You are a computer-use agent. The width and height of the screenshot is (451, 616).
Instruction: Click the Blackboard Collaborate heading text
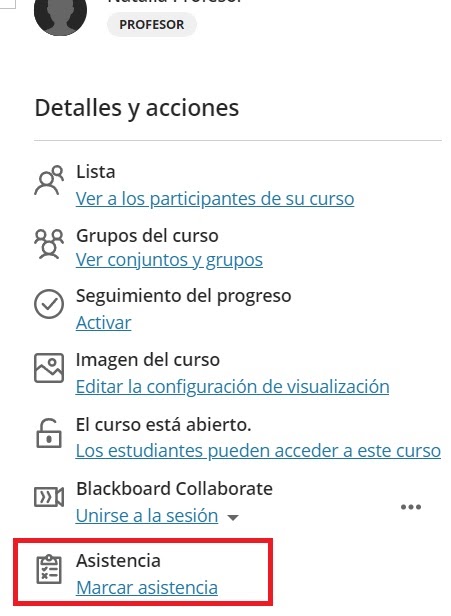click(x=174, y=489)
